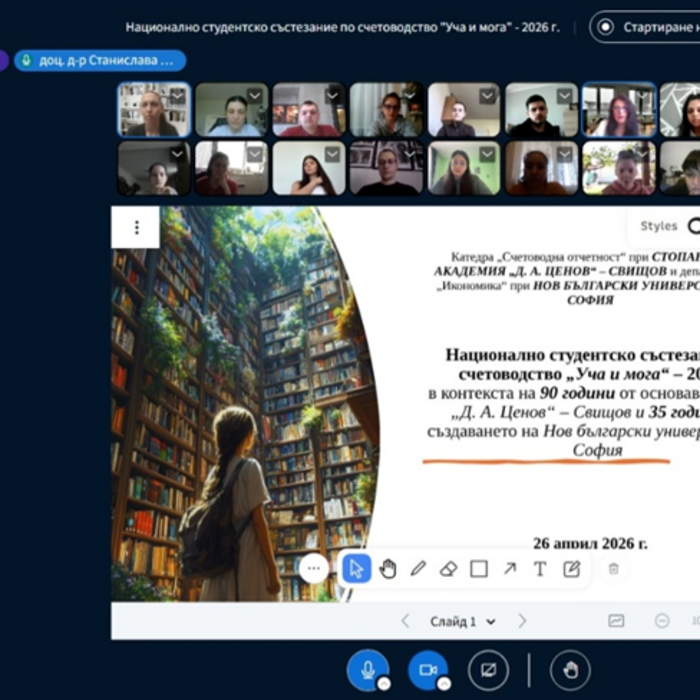
Task: Select webcam of woman wearing glasses by curtain
Action: click(387, 109)
